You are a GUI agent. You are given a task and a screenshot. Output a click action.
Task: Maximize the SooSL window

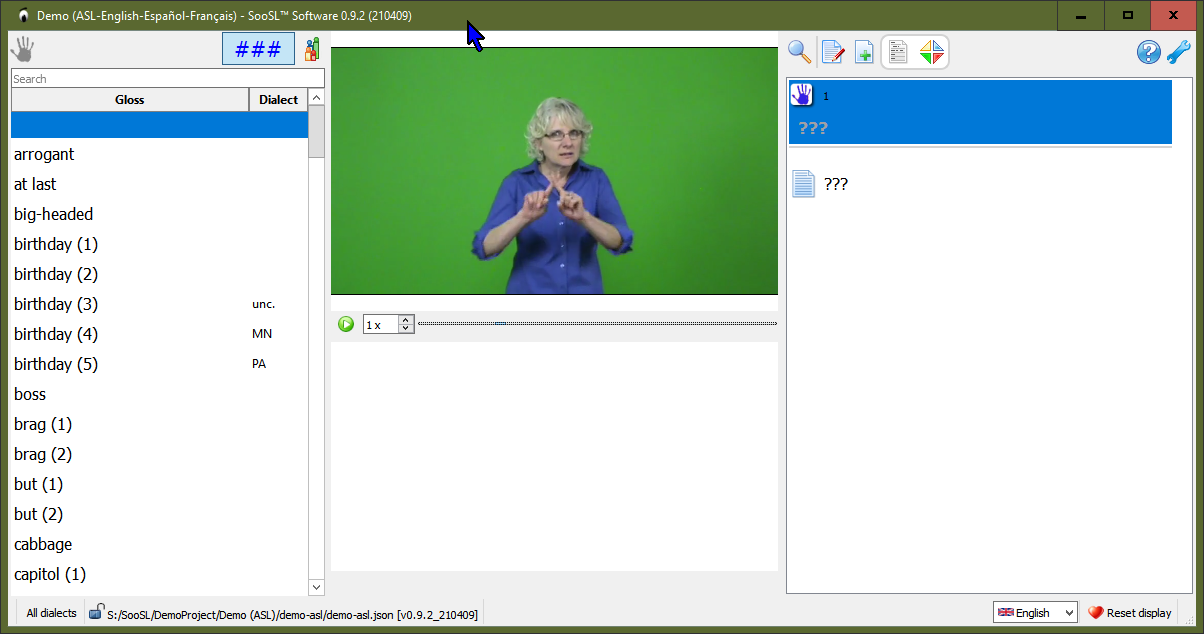(x=1128, y=15)
